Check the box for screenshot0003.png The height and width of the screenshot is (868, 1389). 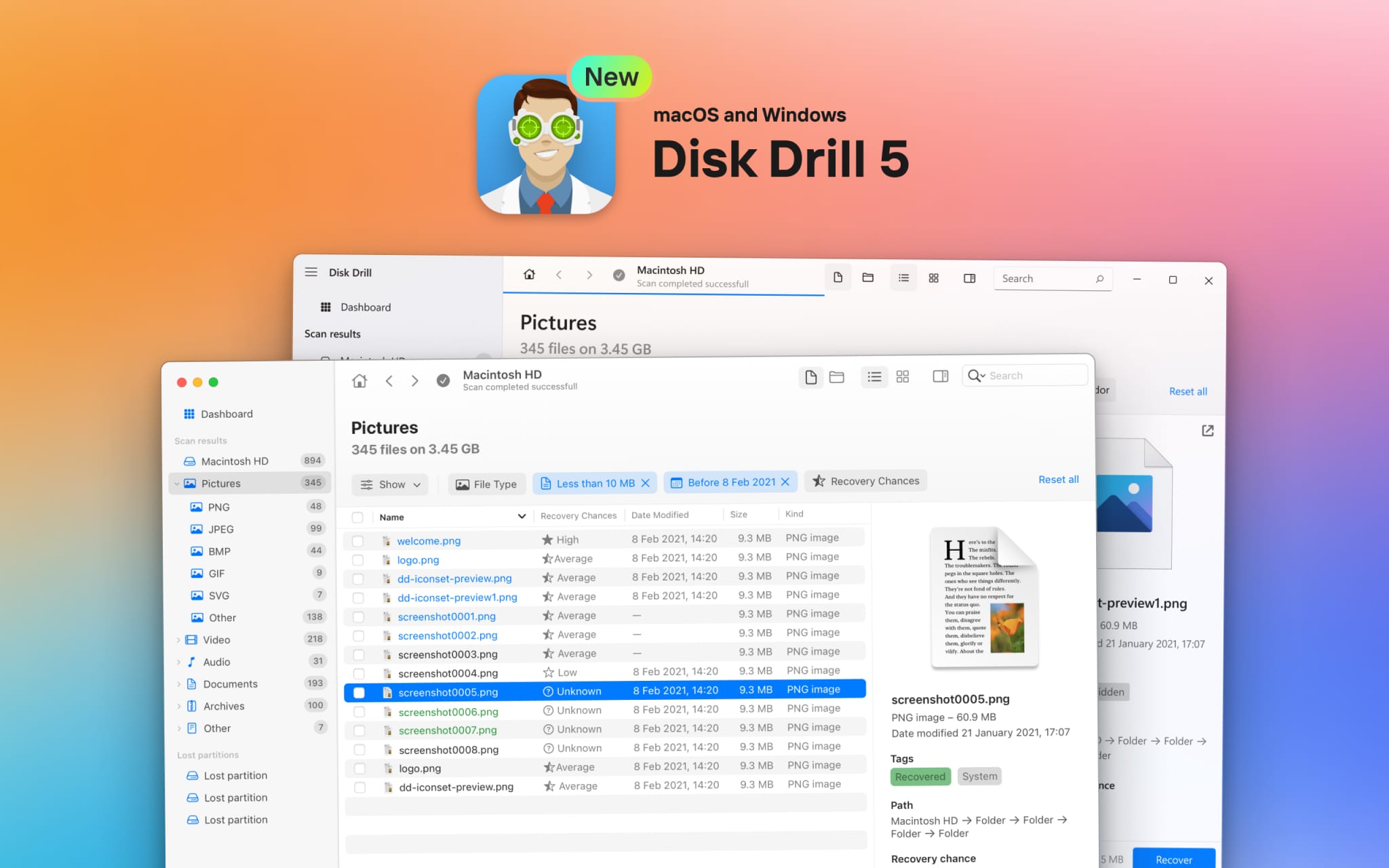click(359, 655)
